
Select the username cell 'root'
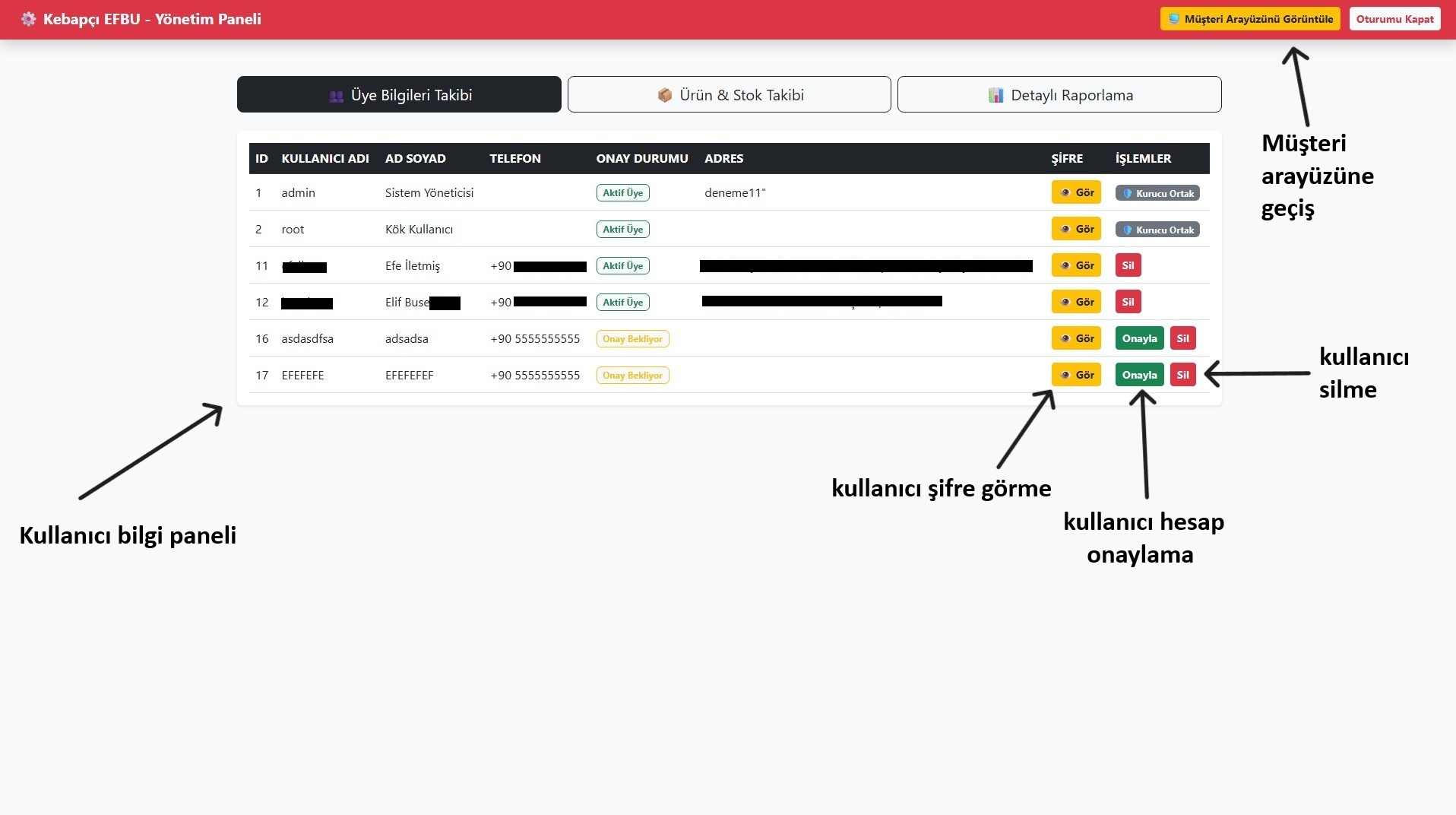(x=293, y=229)
